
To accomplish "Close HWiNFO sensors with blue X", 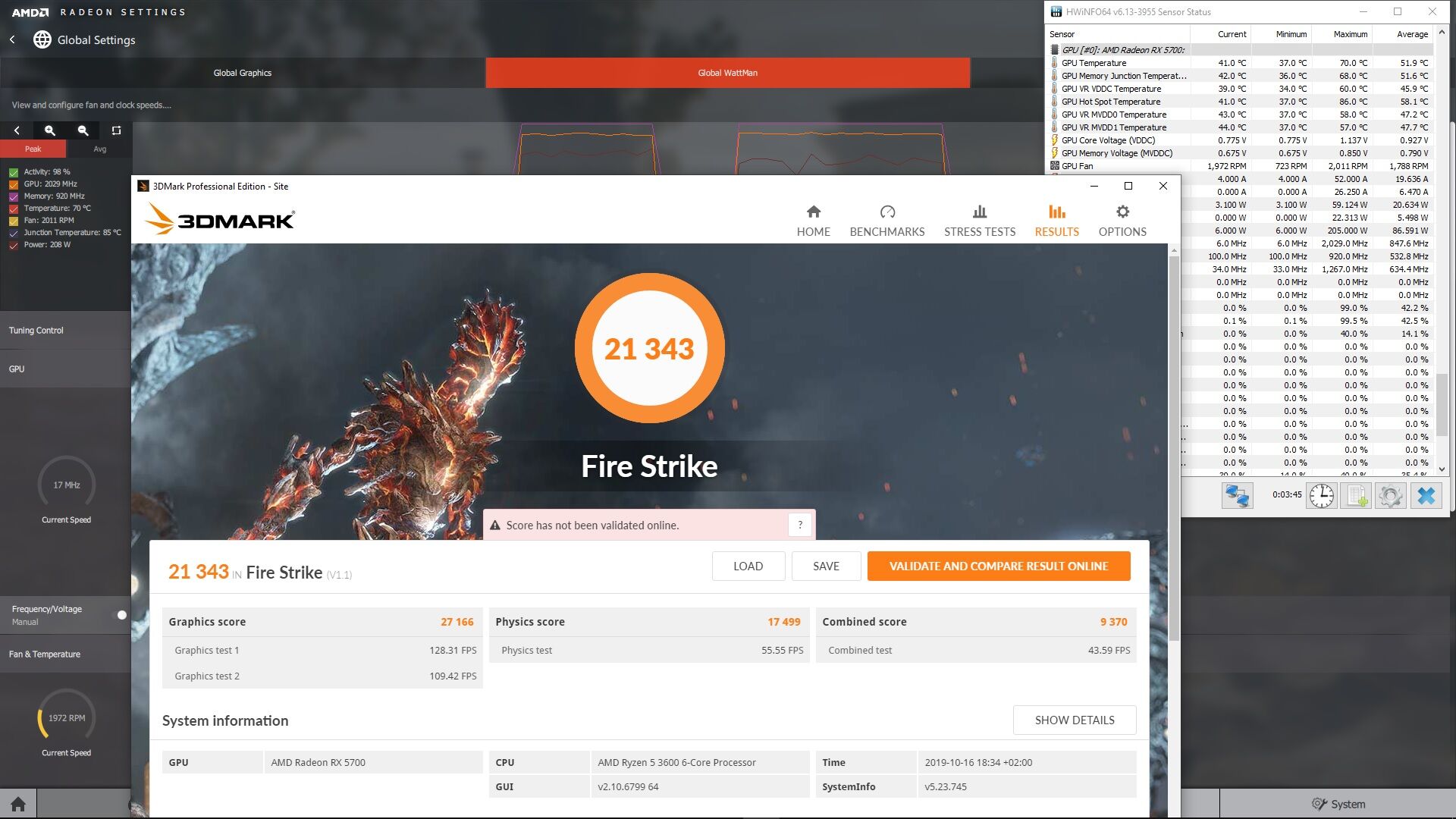I will tap(1426, 496).
